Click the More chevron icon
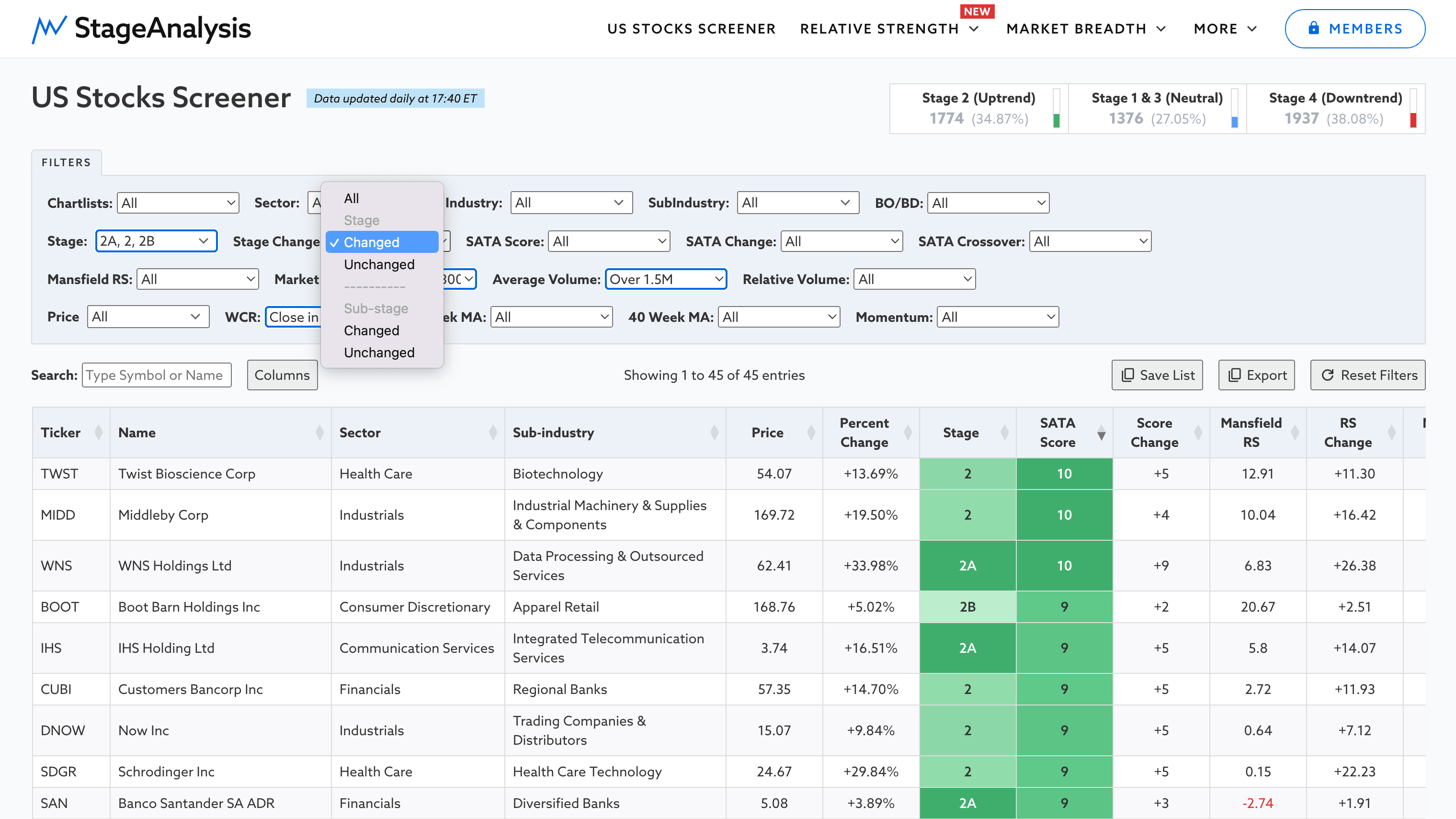This screenshot has height=819, width=1456. click(x=1252, y=29)
